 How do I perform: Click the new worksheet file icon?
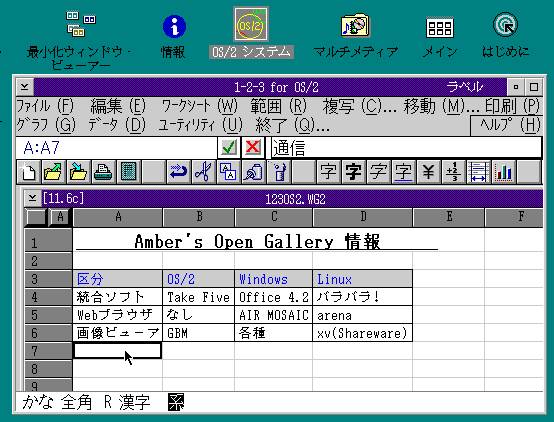29,172
